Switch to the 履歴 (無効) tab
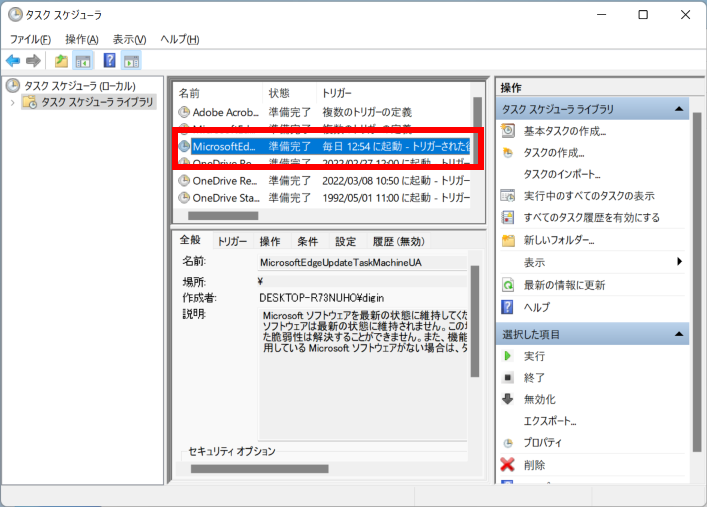Image resolution: width=707 pixels, height=507 pixels. tap(399, 241)
